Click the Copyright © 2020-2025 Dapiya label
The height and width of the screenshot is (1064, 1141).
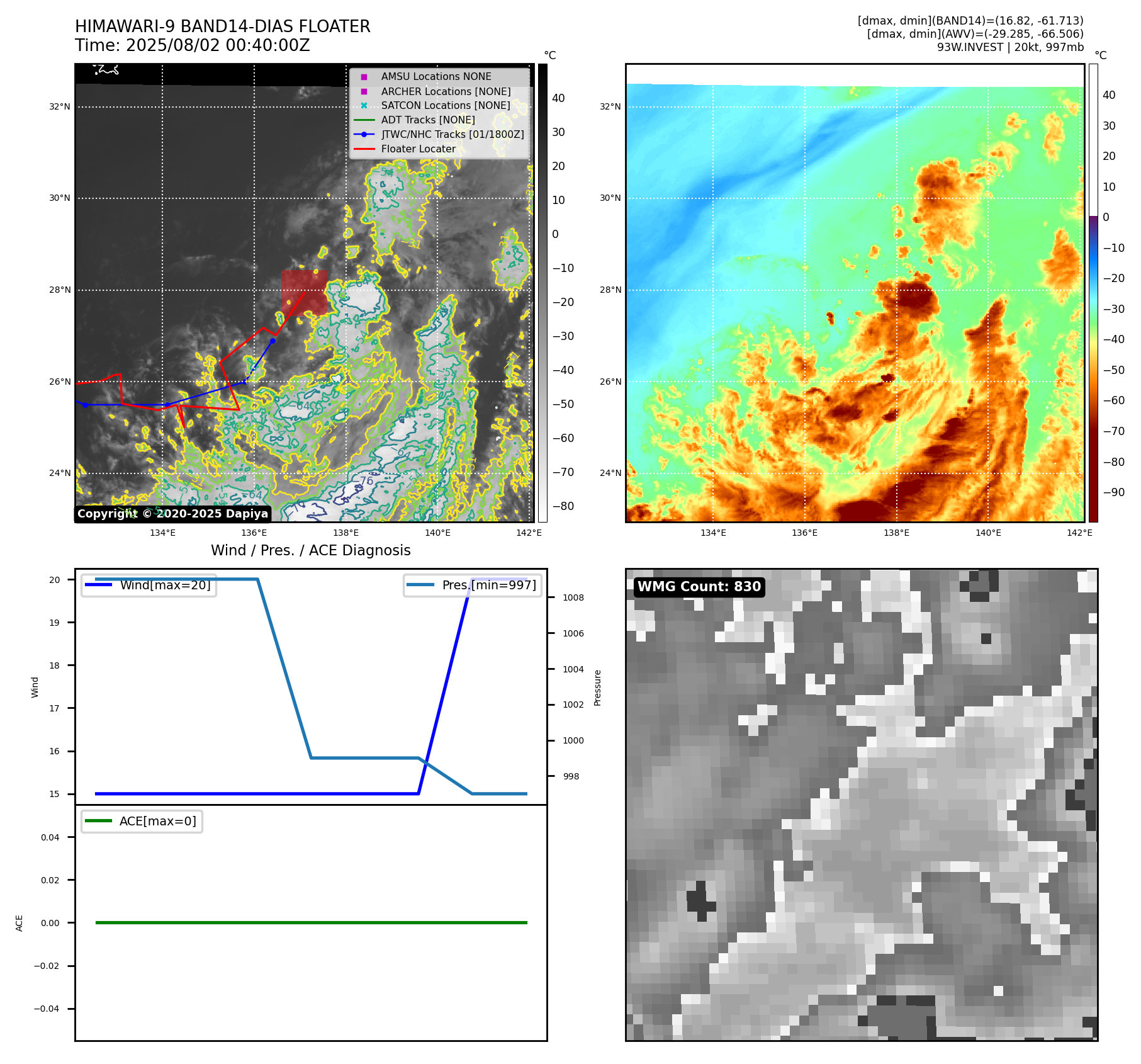172,514
